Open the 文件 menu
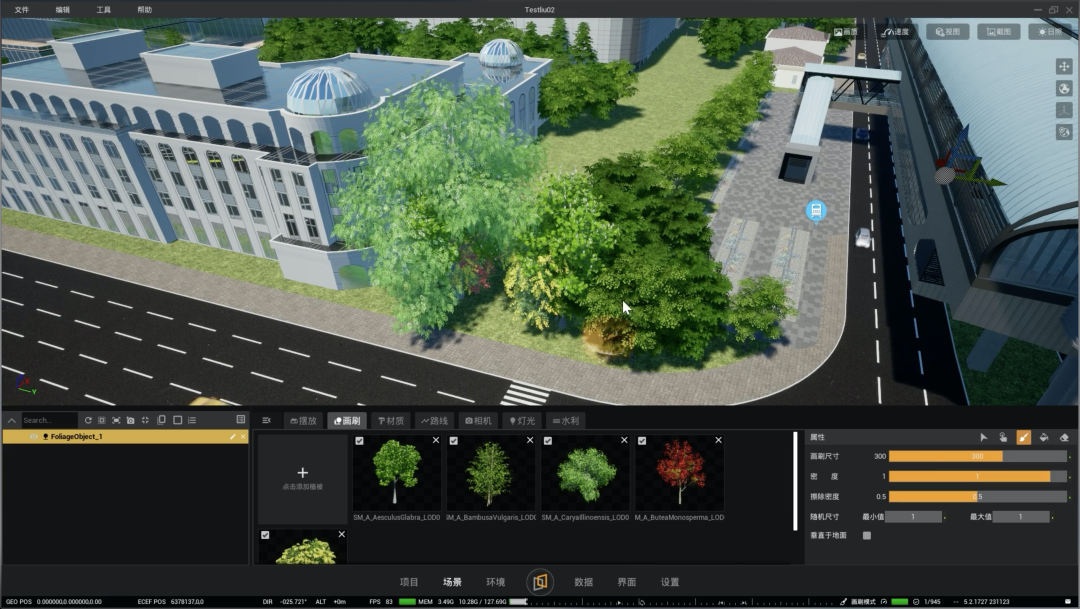Viewport: 1080px width, 609px height. [22, 9]
